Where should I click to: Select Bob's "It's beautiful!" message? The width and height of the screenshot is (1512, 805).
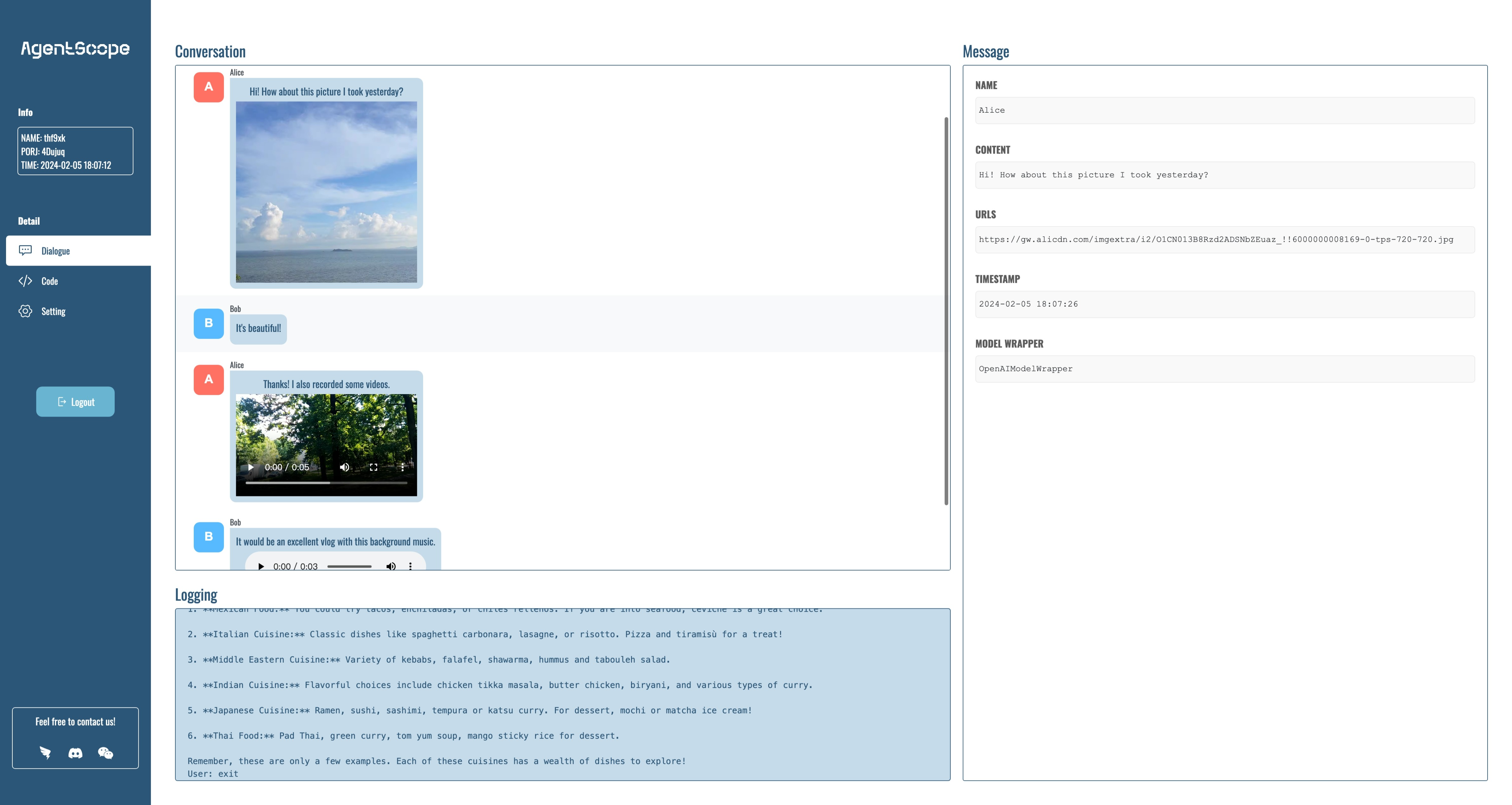point(258,328)
